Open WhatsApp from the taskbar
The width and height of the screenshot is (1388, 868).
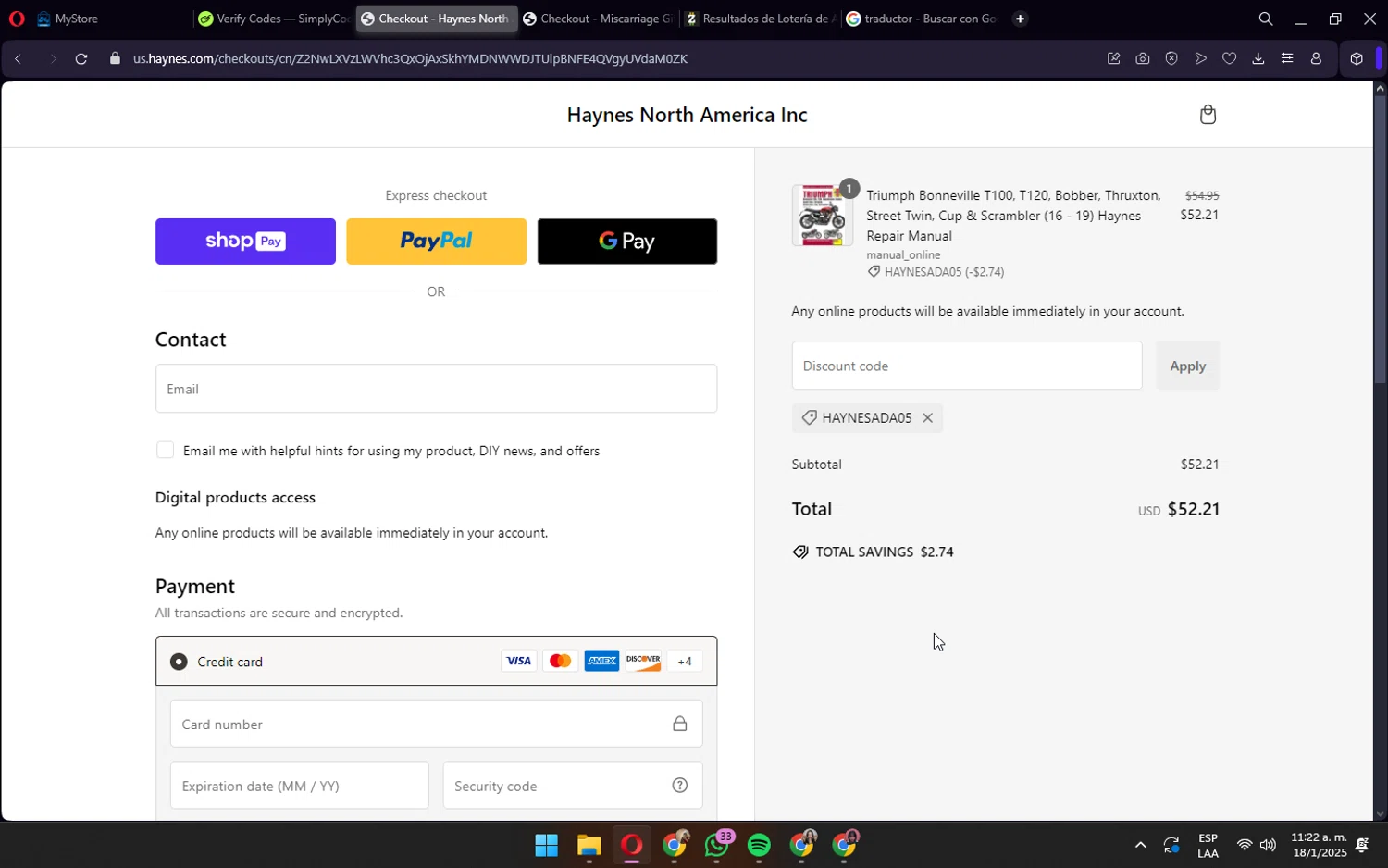pos(717,845)
